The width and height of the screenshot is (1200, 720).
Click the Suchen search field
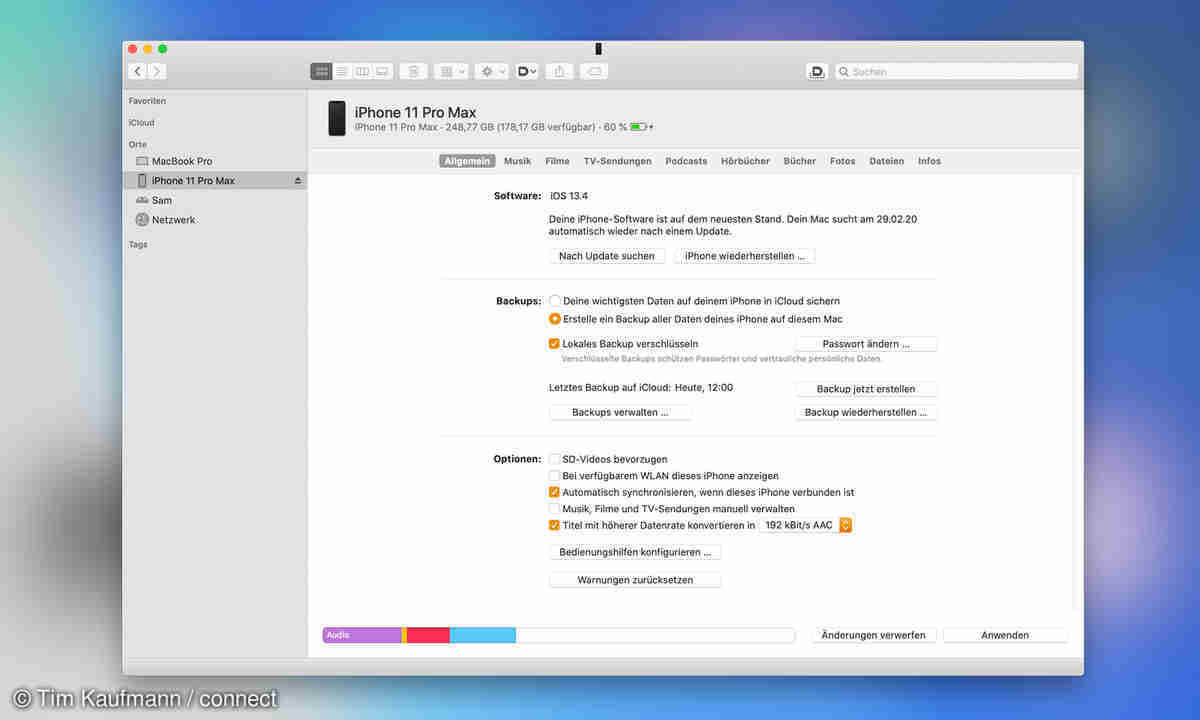[x=955, y=72]
